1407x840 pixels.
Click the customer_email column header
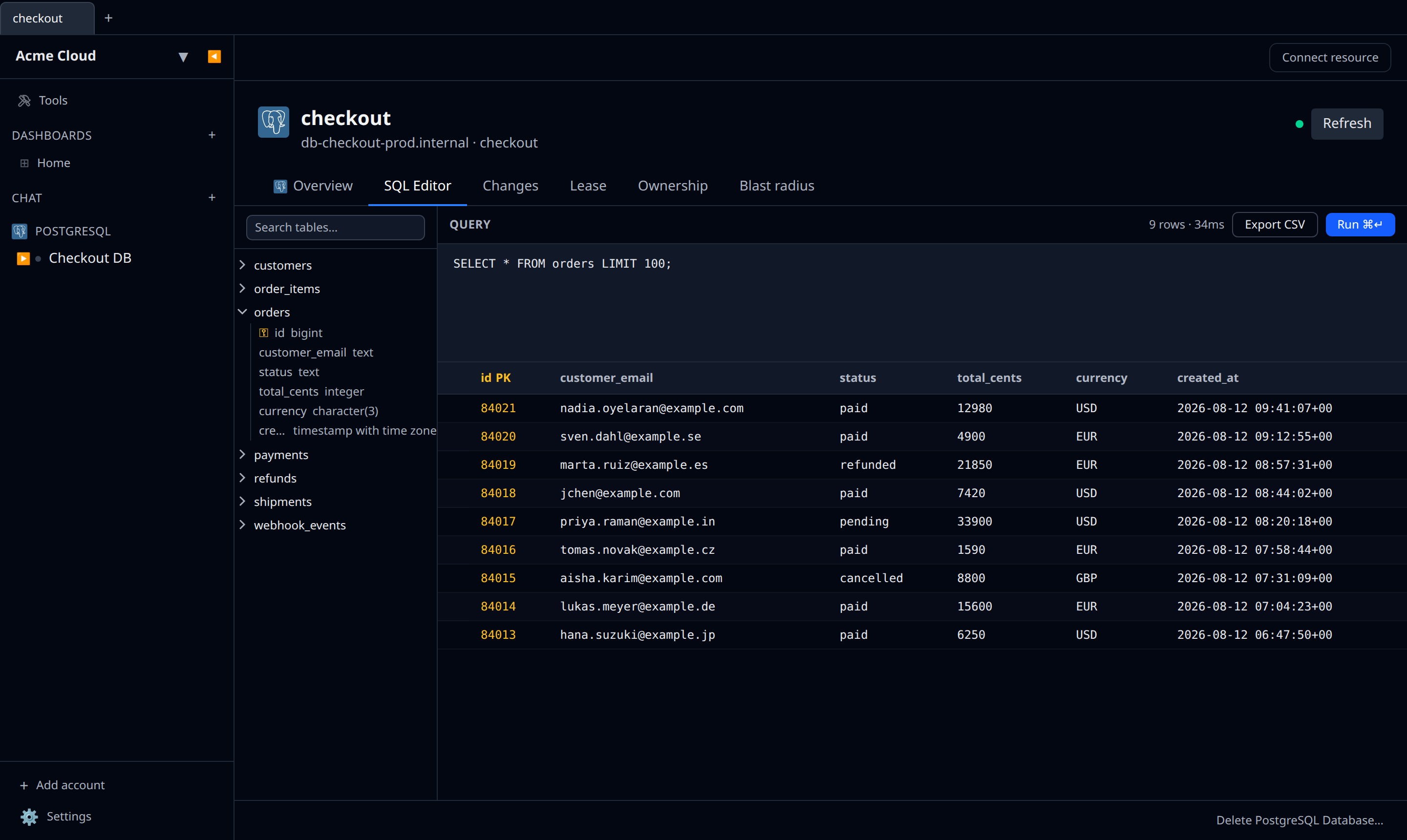(606, 378)
